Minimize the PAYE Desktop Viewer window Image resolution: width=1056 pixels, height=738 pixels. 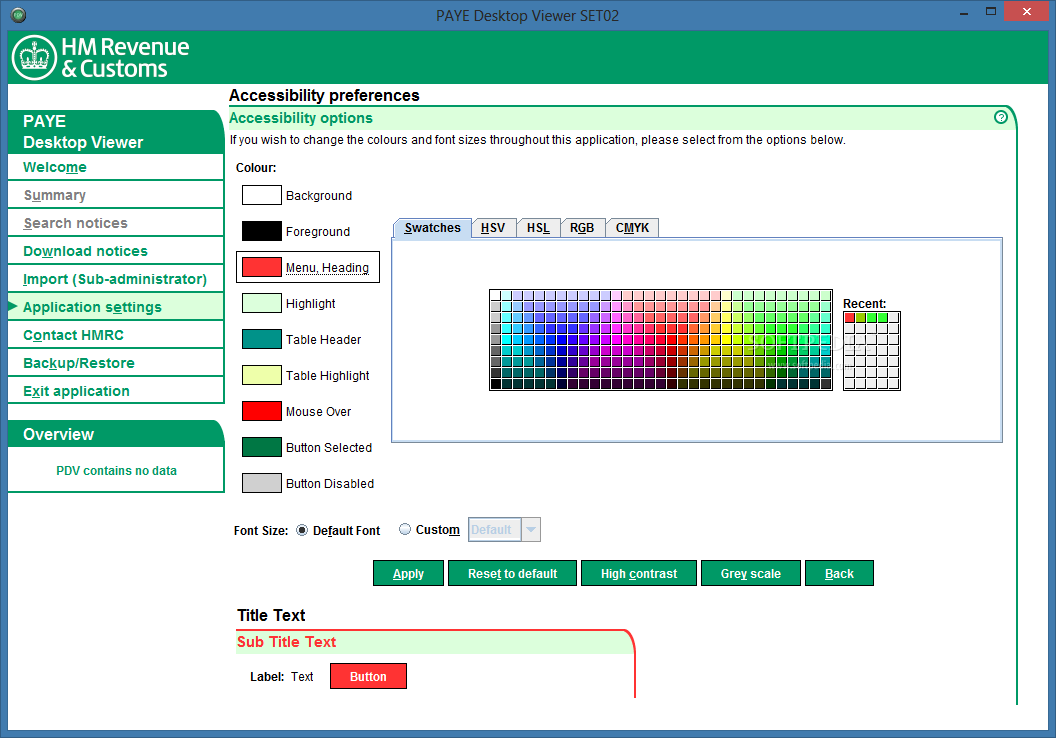[x=964, y=12]
